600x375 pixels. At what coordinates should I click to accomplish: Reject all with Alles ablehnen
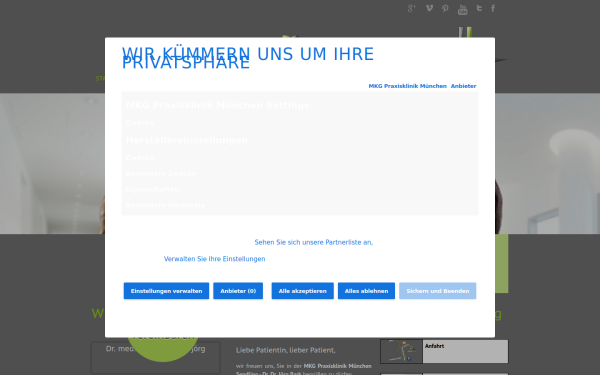[366, 291]
